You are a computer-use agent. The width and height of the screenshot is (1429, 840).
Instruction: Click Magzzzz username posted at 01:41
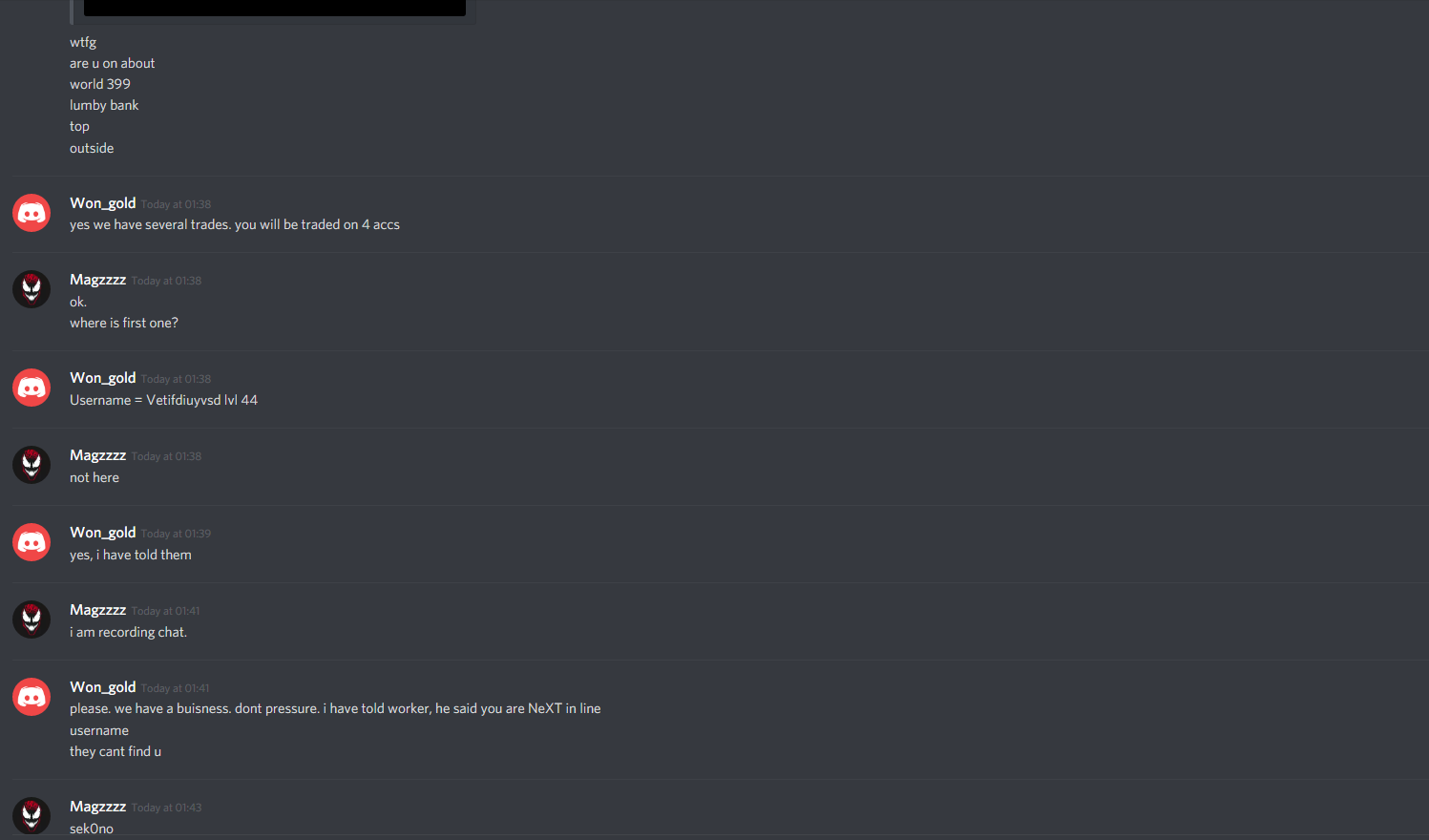pos(98,610)
